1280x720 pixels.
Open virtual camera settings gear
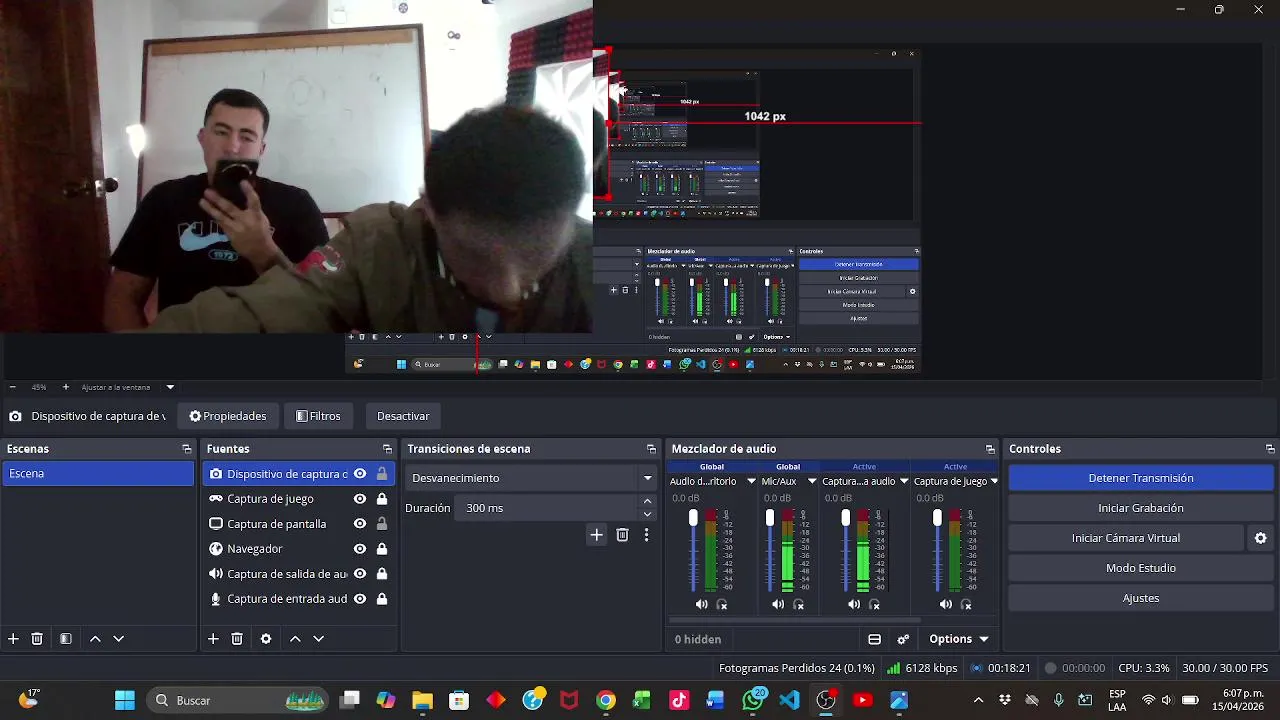(1261, 538)
